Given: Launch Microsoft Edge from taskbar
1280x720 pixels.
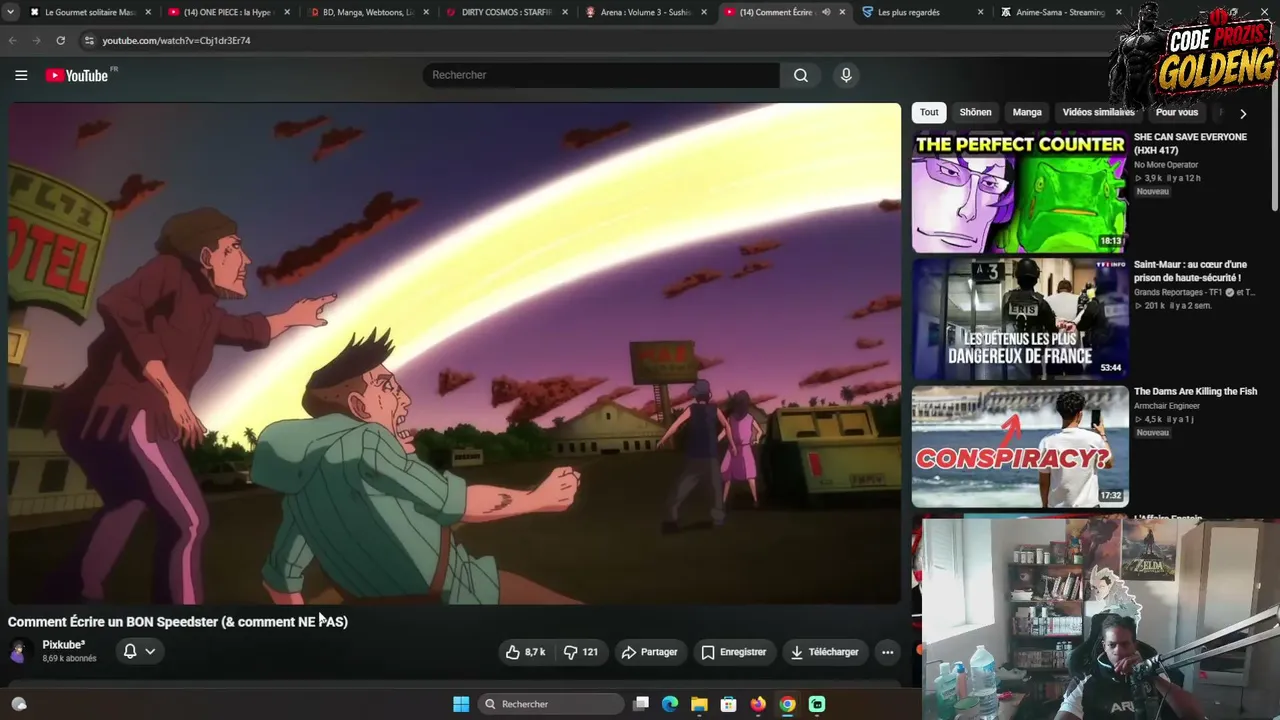Looking at the screenshot, I should pos(670,704).
